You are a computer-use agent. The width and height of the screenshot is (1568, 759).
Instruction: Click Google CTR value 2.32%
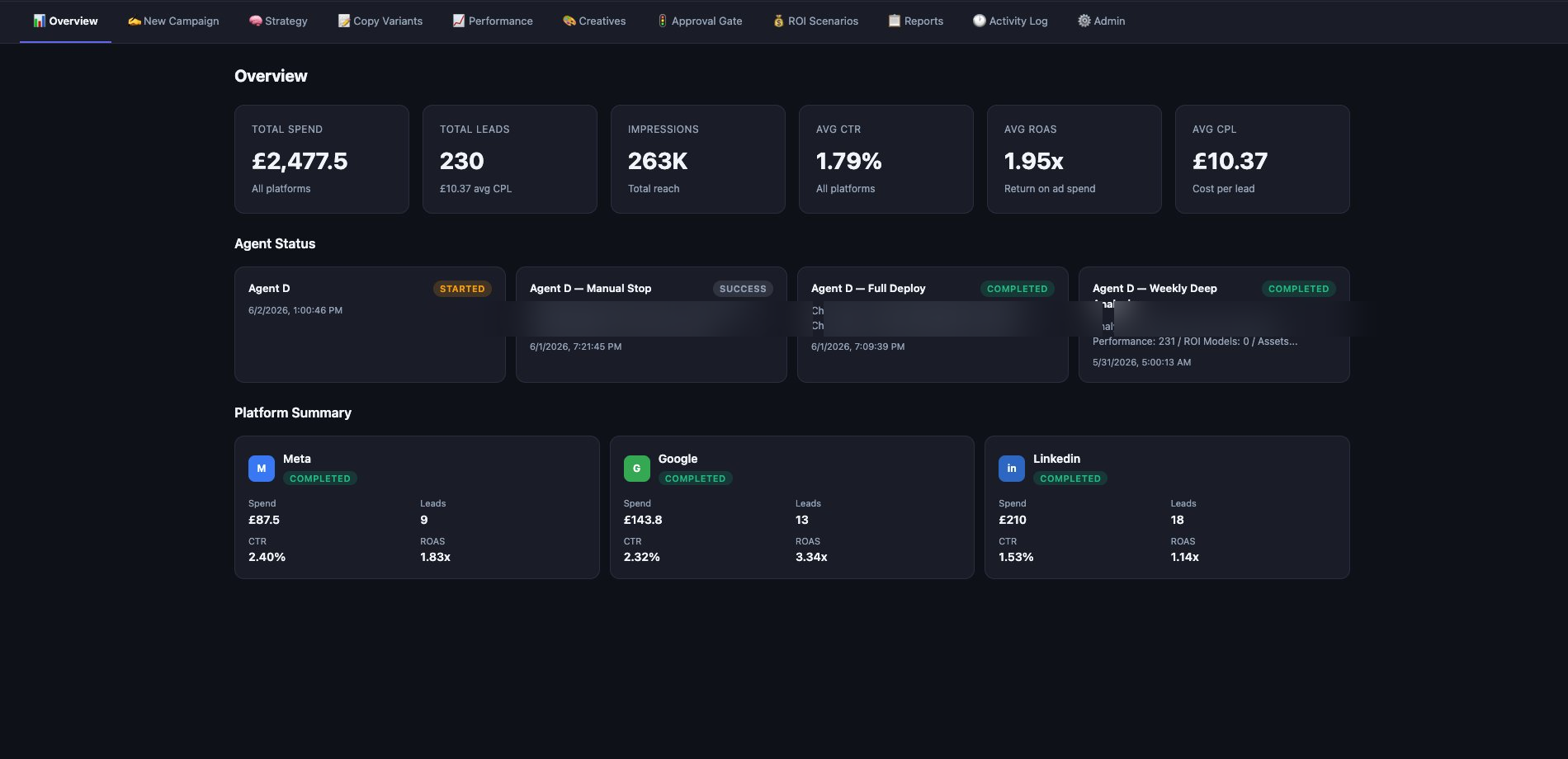(642, 557)
